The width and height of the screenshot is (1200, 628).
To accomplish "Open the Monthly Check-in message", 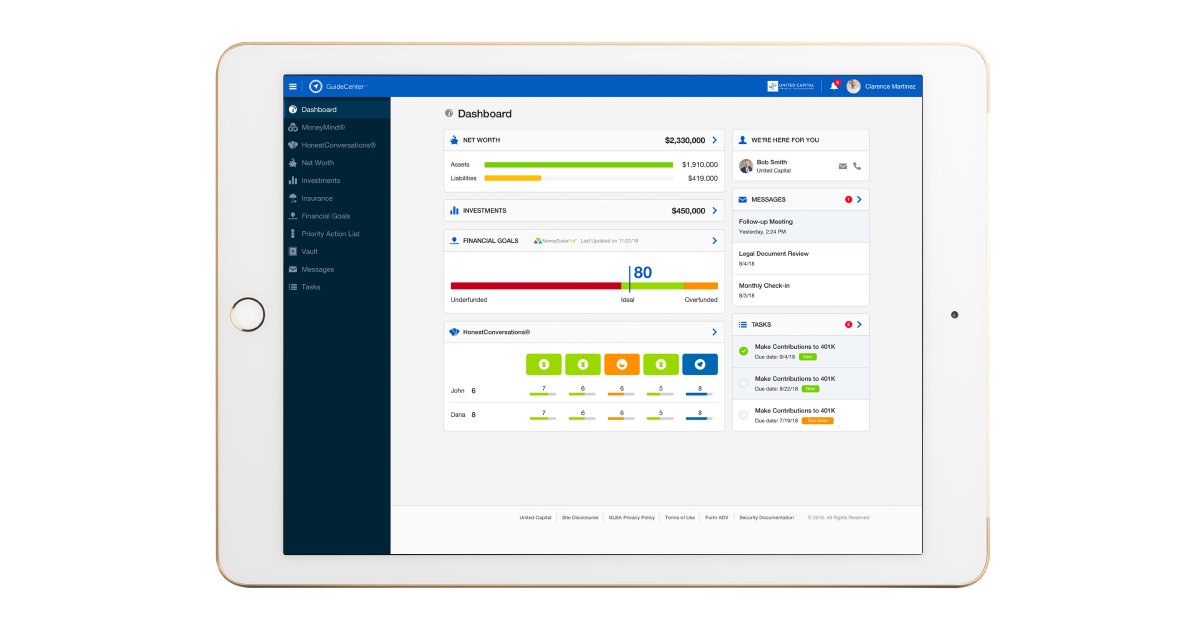I will pyautogui.click(x=801, y=290).
